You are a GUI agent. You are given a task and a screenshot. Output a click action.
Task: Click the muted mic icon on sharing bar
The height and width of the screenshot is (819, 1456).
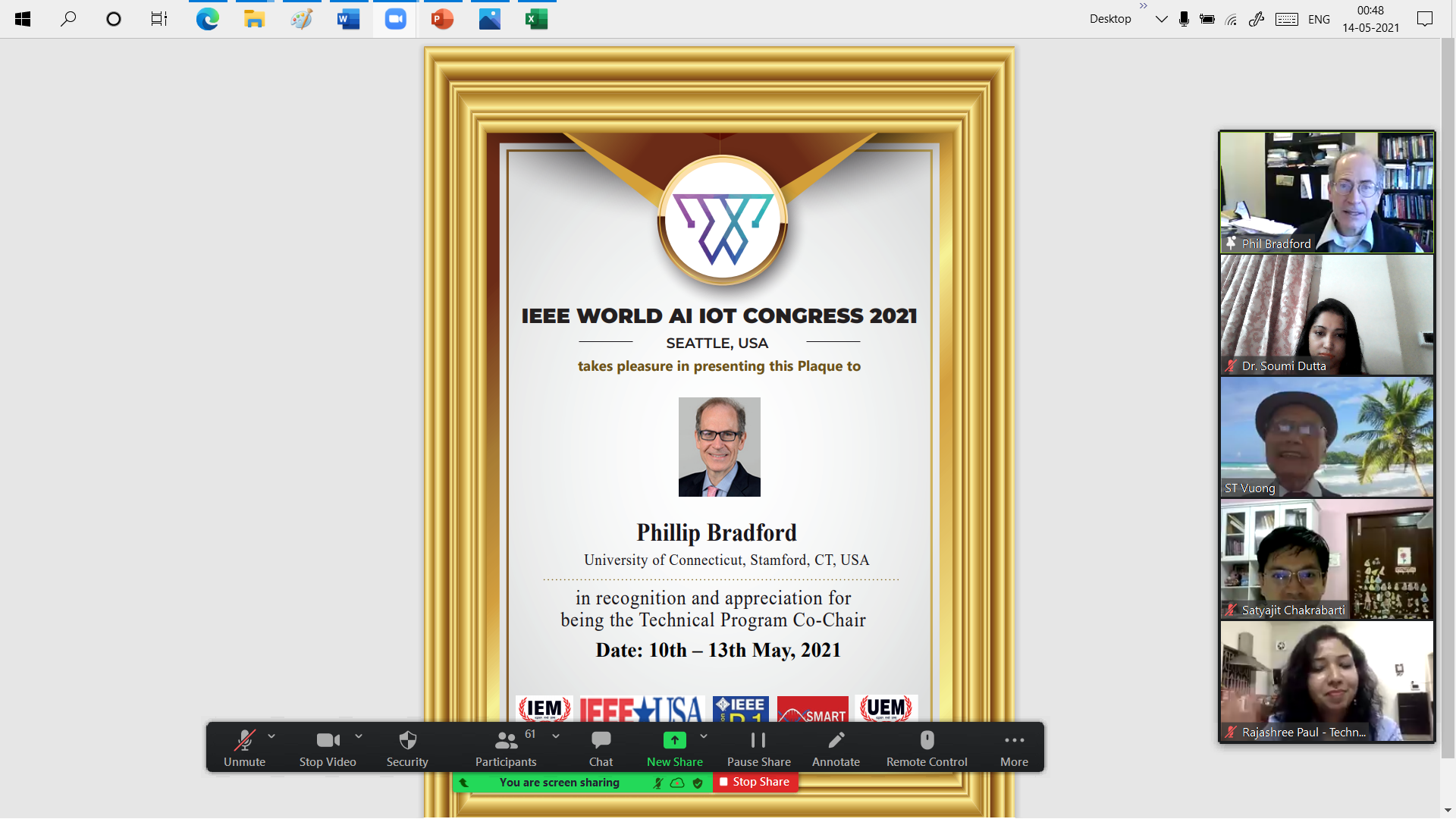click(x=657, y=783)
